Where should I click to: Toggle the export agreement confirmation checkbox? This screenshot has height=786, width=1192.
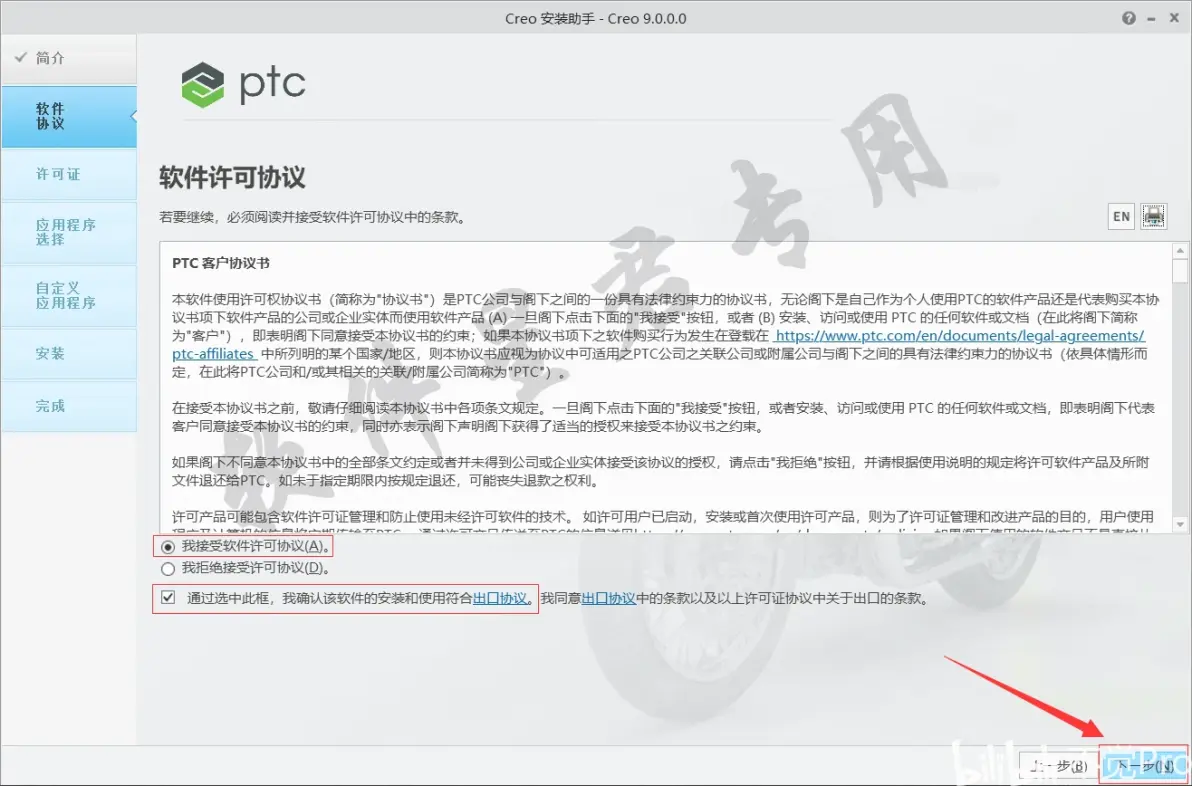click(168, 597)
